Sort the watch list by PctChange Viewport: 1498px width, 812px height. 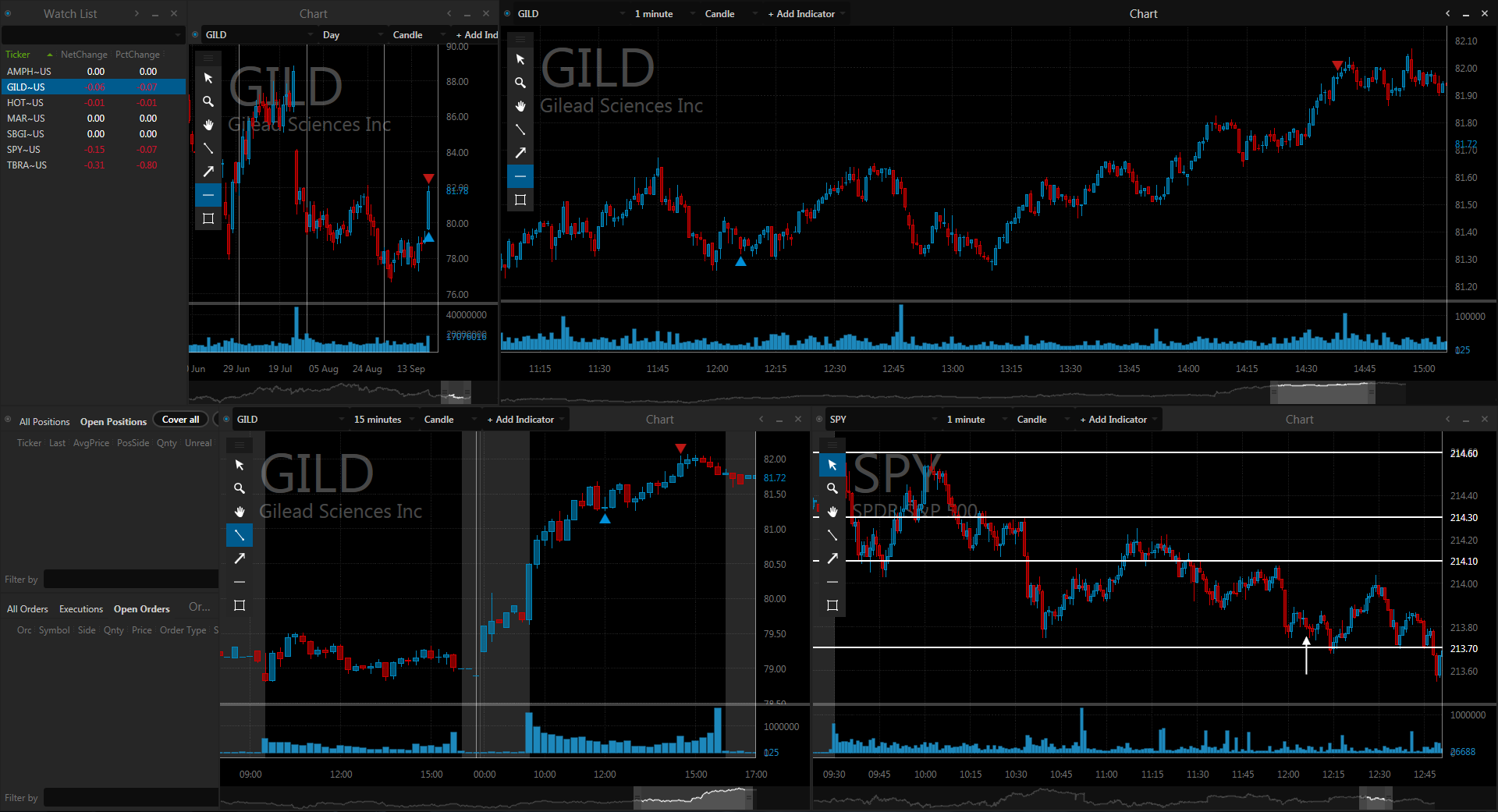(137, 54)
